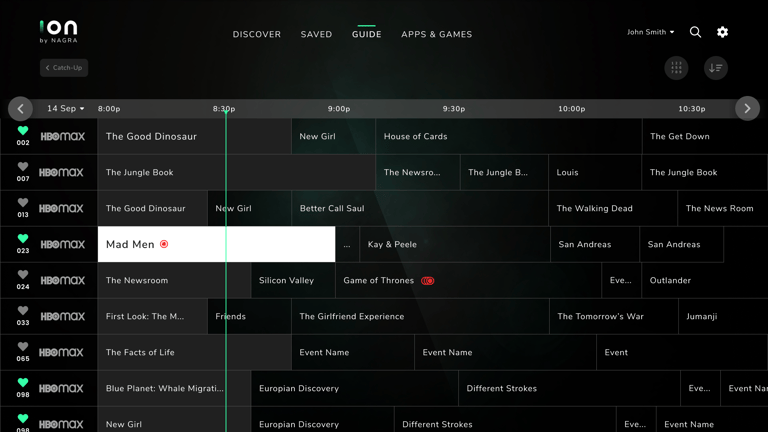The width and height of the screenshot is (768, 432).
Task: Select Blue Planet: Whale Migration
Action: pos(174,388)
